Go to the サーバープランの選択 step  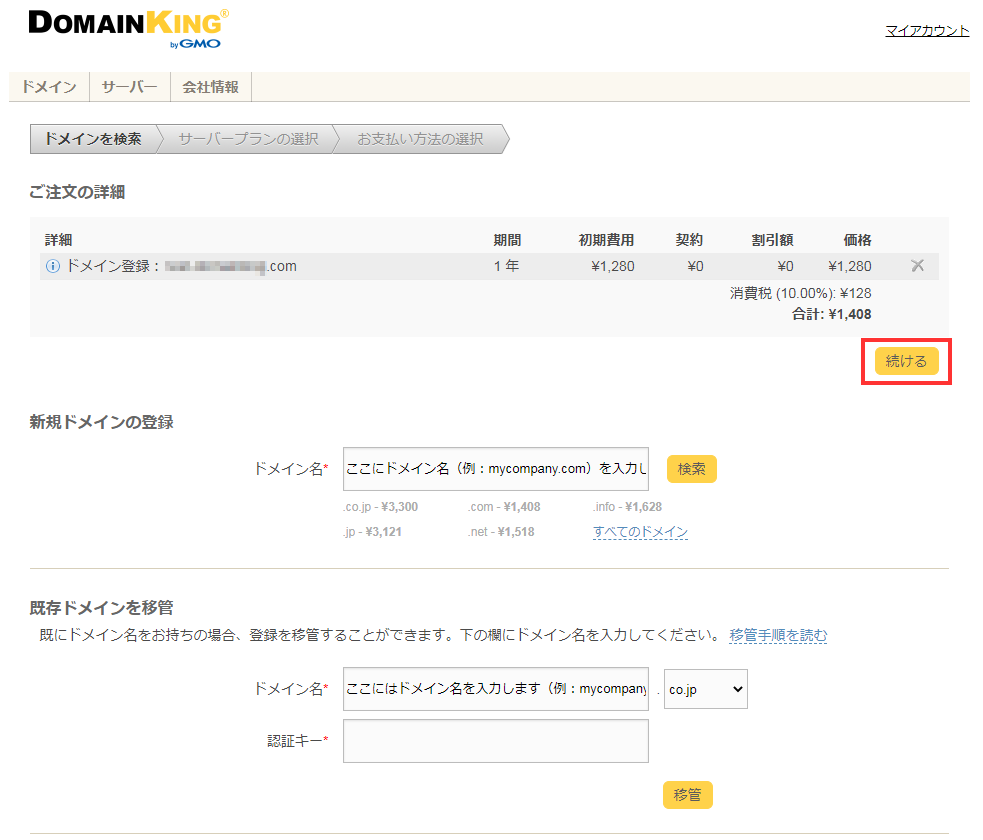click(248, 139)
